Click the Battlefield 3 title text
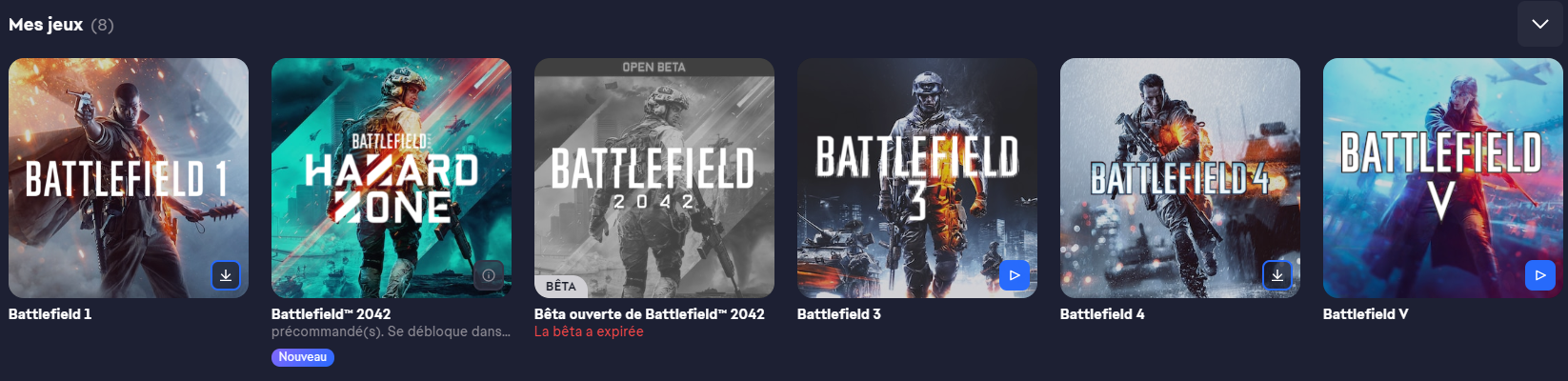Screen dimensions: 1568x381 (x=839, y=313)
